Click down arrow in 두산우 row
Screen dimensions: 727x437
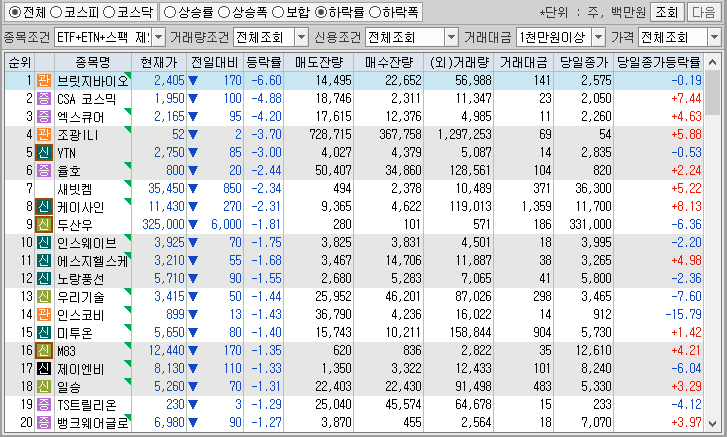(x=193, y=225)
